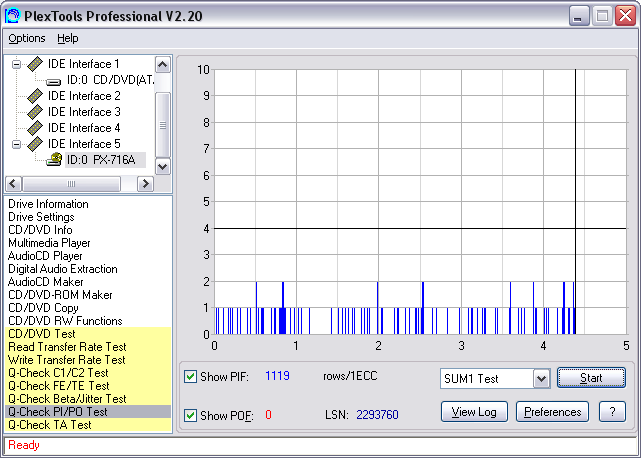This screenshot has height=458, width=641.
Task: Click the device tree scroll up arrow
Action: pos(163,65)
